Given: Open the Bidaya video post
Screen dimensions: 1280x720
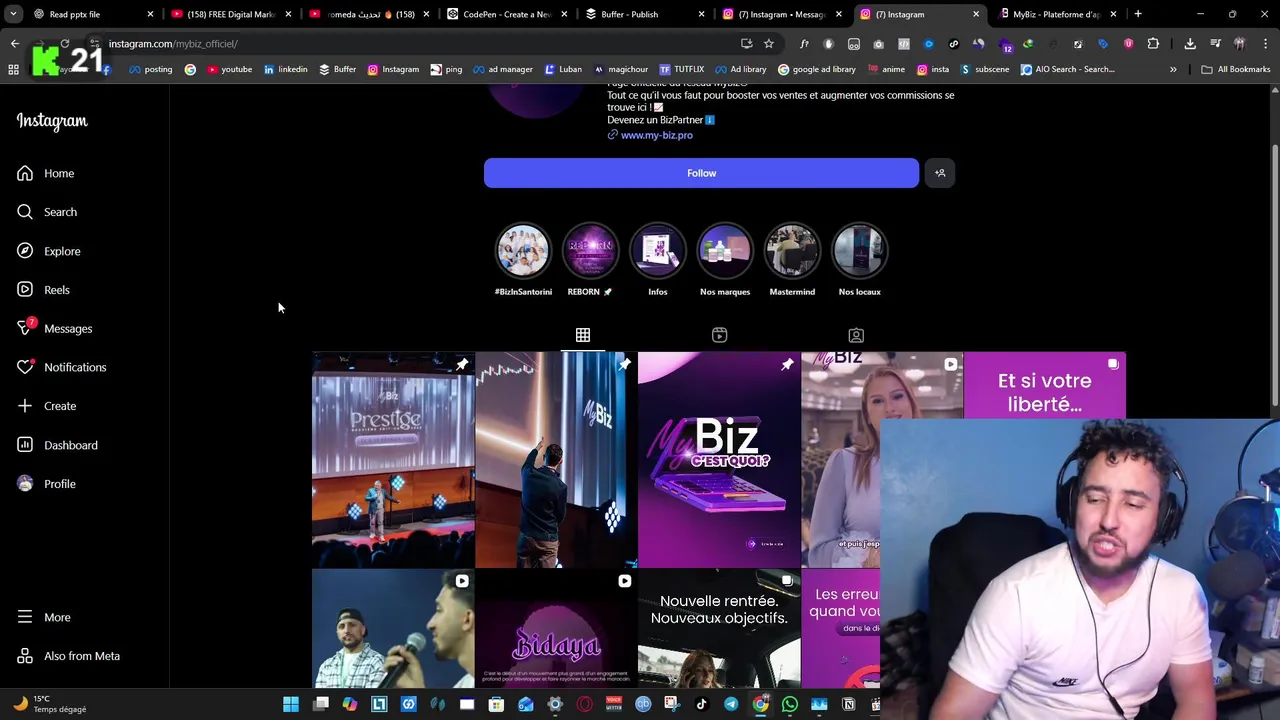Looking at the screenshot, I should 556,629.
